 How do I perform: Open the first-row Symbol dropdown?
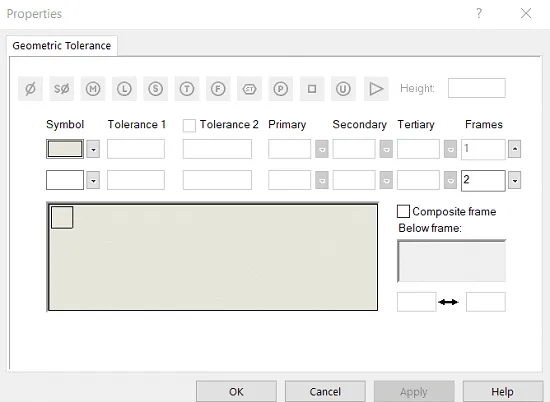(93, 149)
